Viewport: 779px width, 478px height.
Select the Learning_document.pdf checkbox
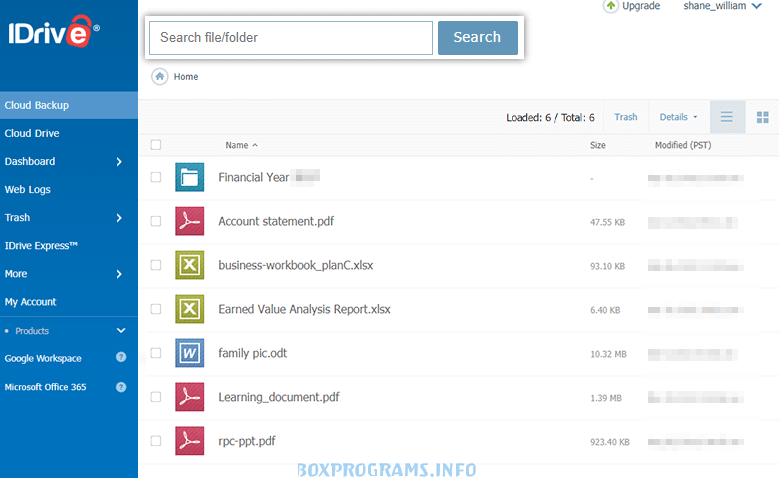pos(155,397)
